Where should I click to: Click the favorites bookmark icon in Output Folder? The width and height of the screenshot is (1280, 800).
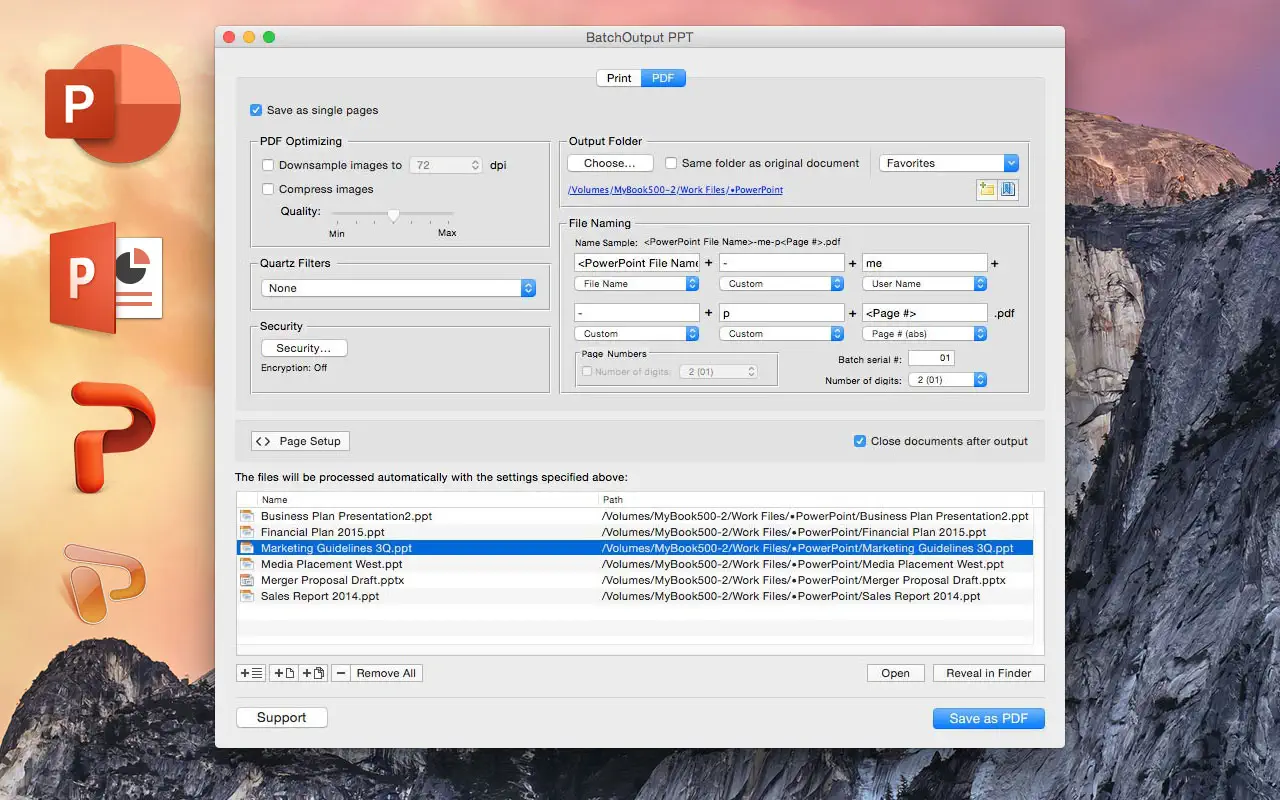[x=1008, y=190]
